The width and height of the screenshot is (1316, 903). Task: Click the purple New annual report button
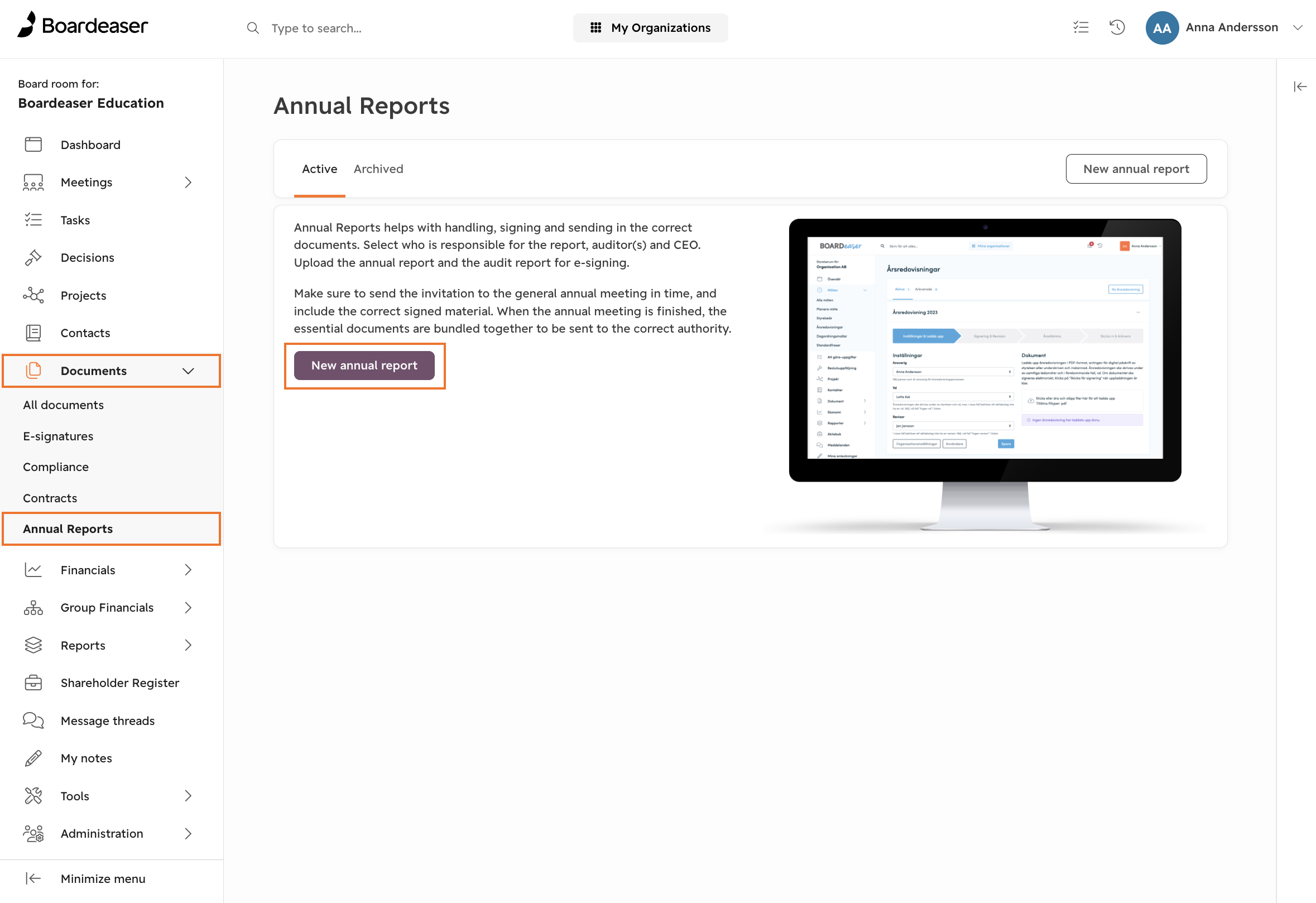(x=364, y=365)
